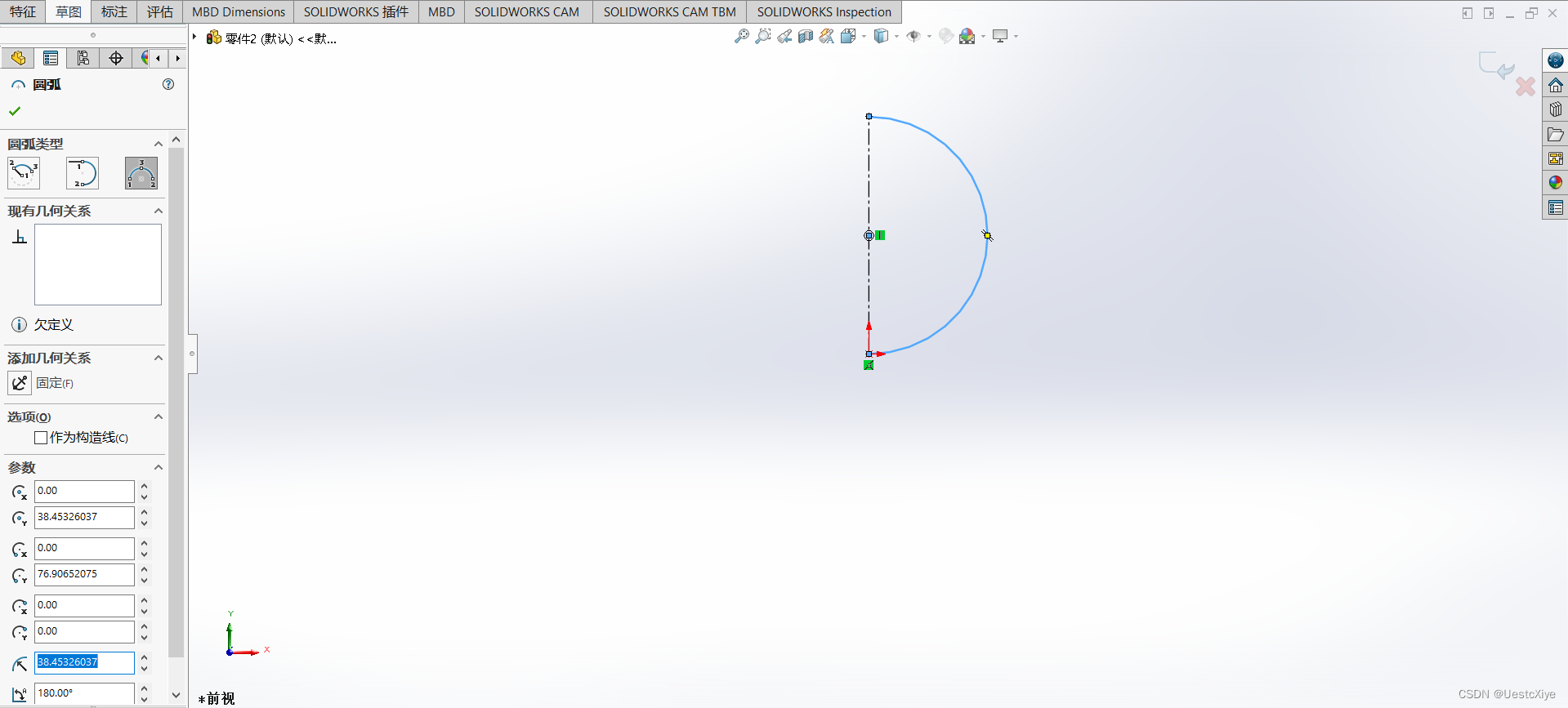Select tangent arc type
This screenshot has width=1568, height=708.
point(83,173)
